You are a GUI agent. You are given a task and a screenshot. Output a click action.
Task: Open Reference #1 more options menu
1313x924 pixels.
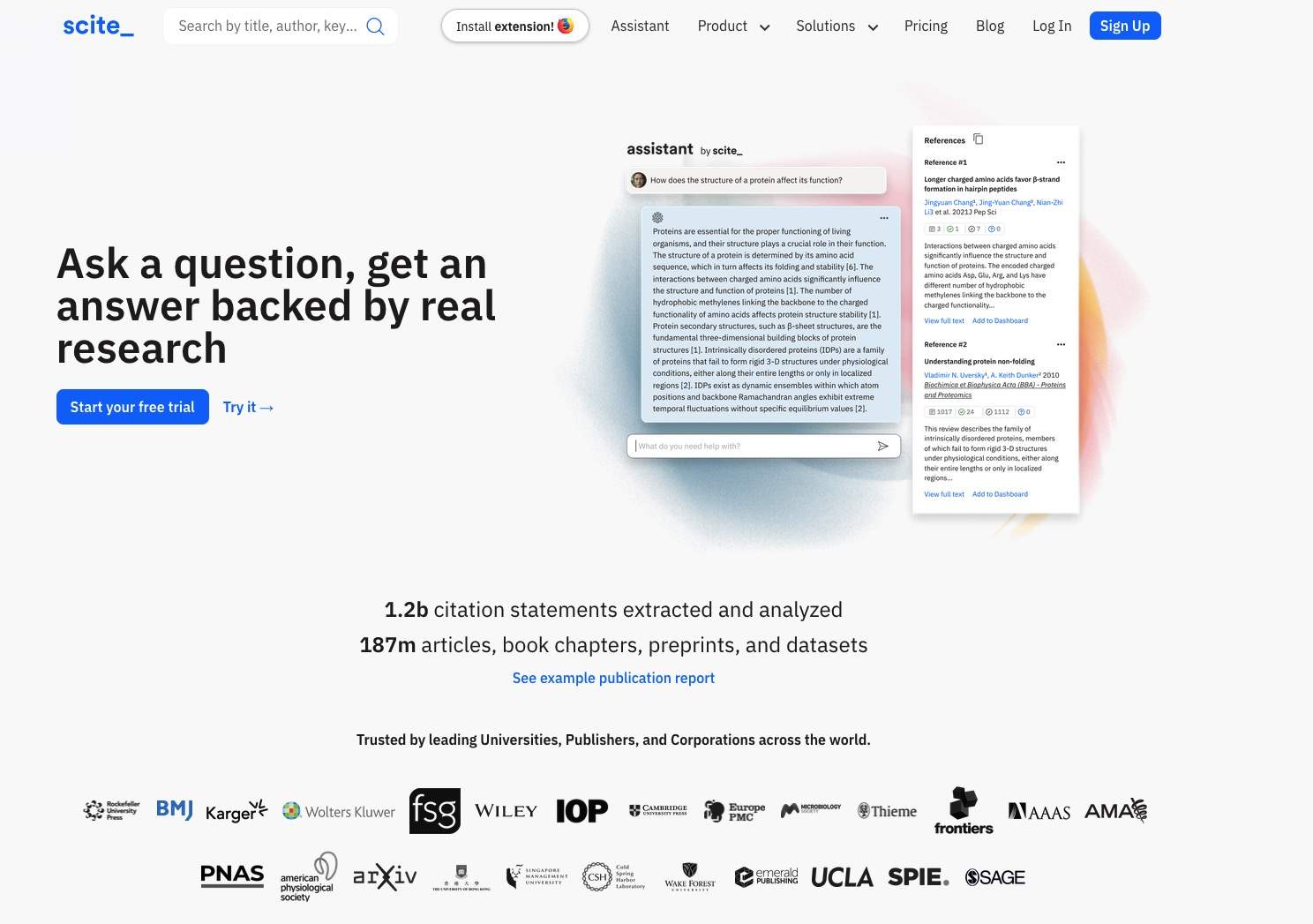pyautogui.click(x=1061, y=162)
